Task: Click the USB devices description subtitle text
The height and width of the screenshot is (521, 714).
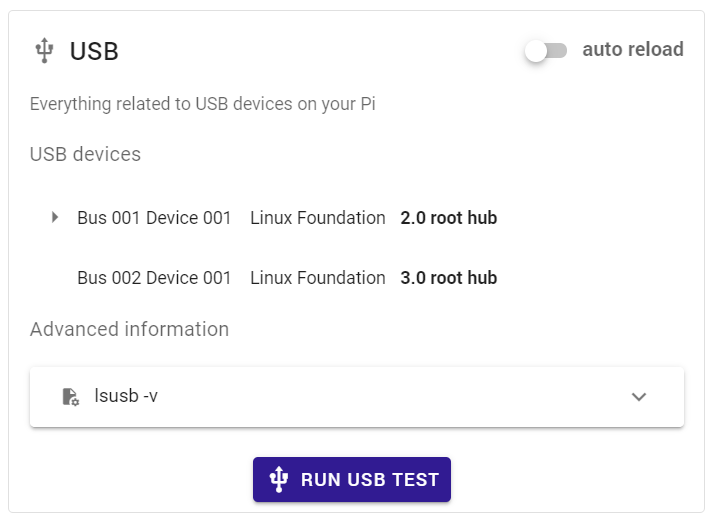Action: (x=203, y=104)
